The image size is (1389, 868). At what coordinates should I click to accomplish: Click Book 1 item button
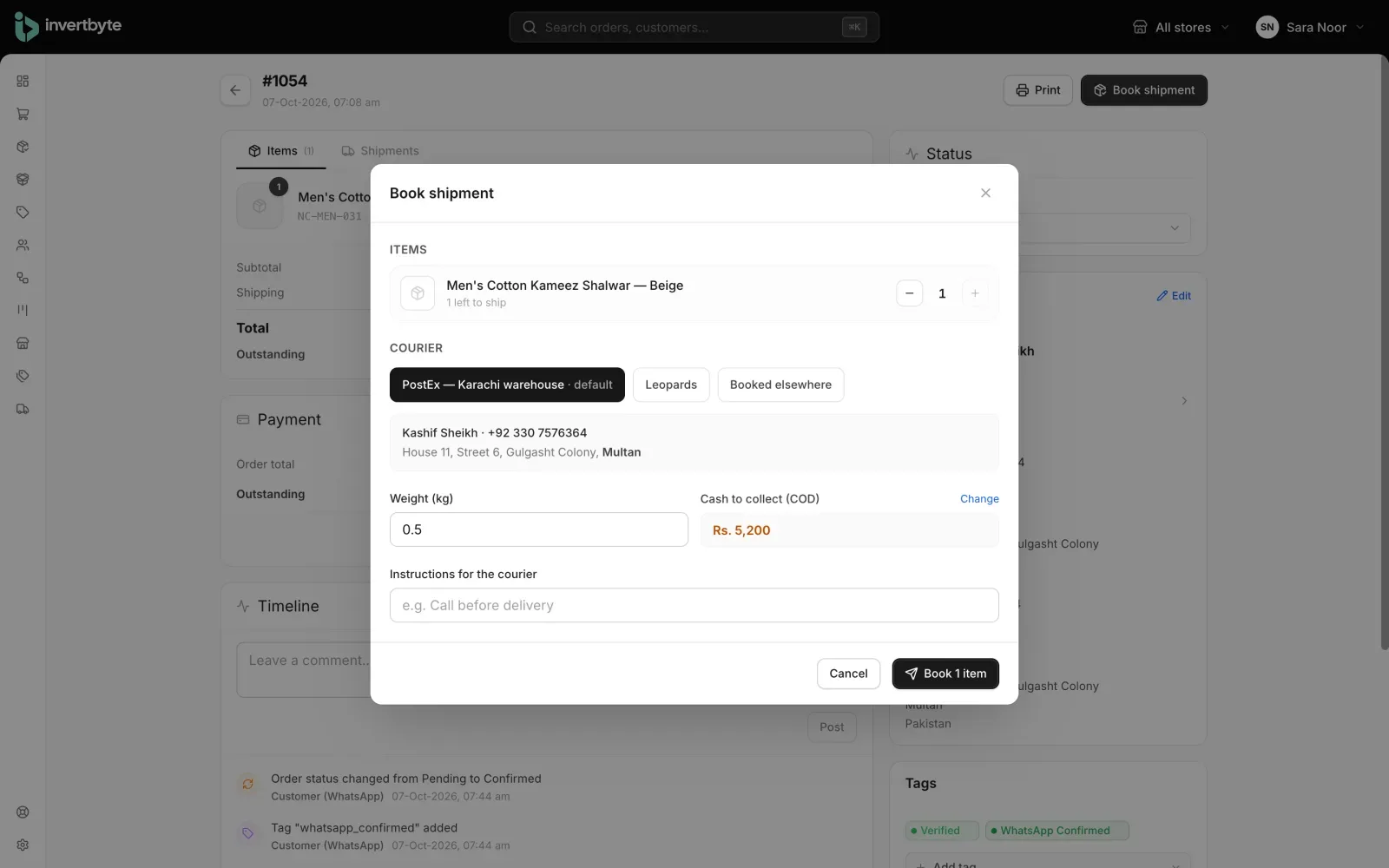pos(945,674)
